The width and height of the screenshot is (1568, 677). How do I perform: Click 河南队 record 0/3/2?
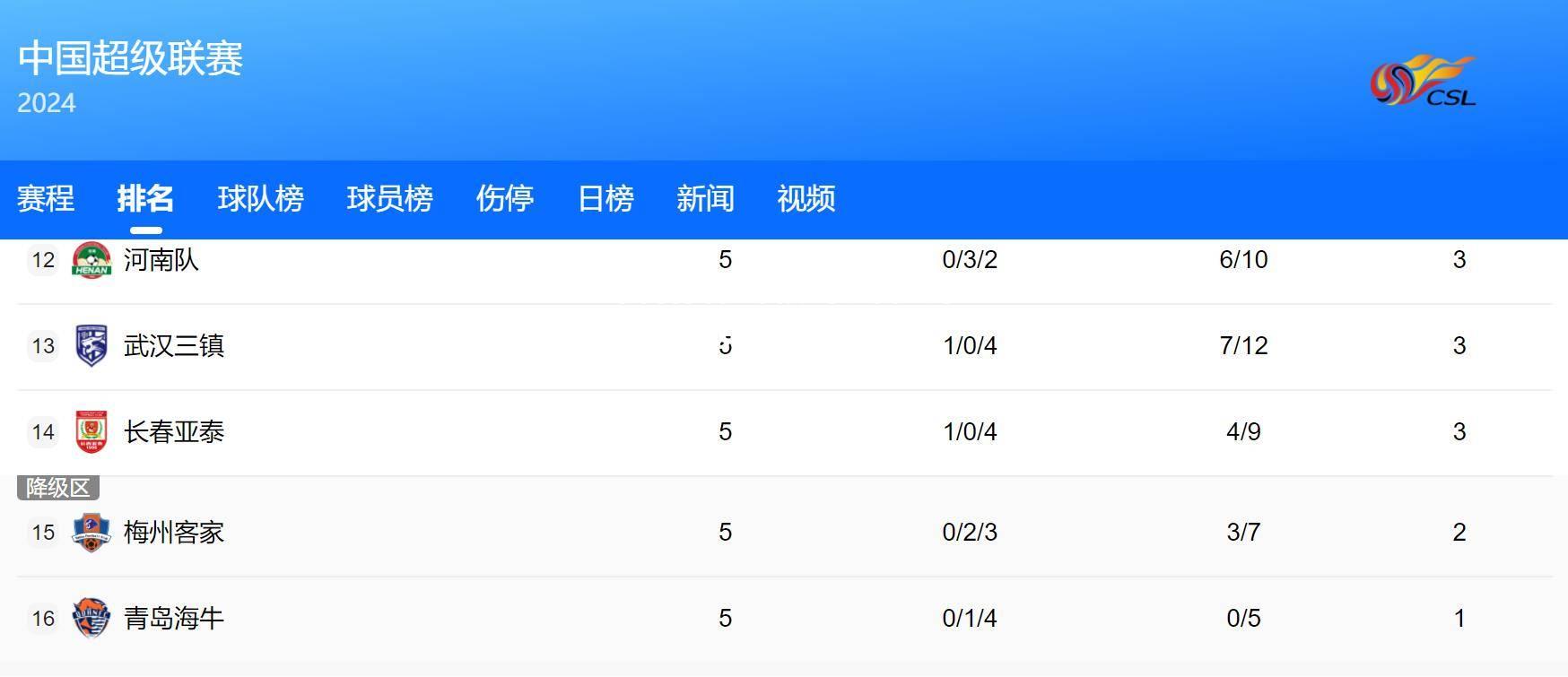click(970, 260)
